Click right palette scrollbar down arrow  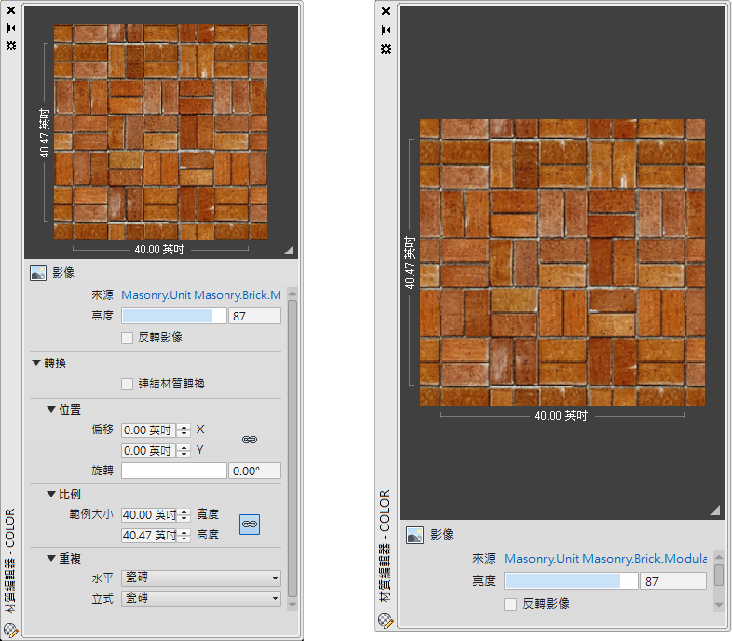pyautogui.click(x=719, y=605)
